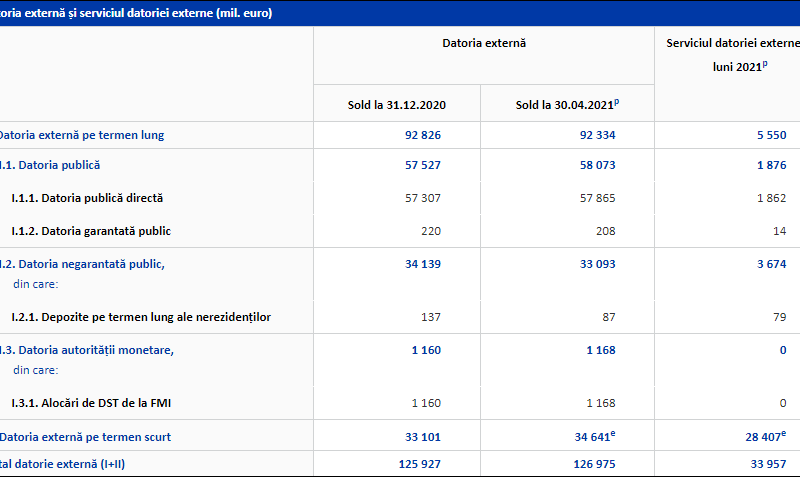The image size is (800, 477).
Task: Click the 'Datoria externă pe termen lung' row label
Action: (82, 135)
